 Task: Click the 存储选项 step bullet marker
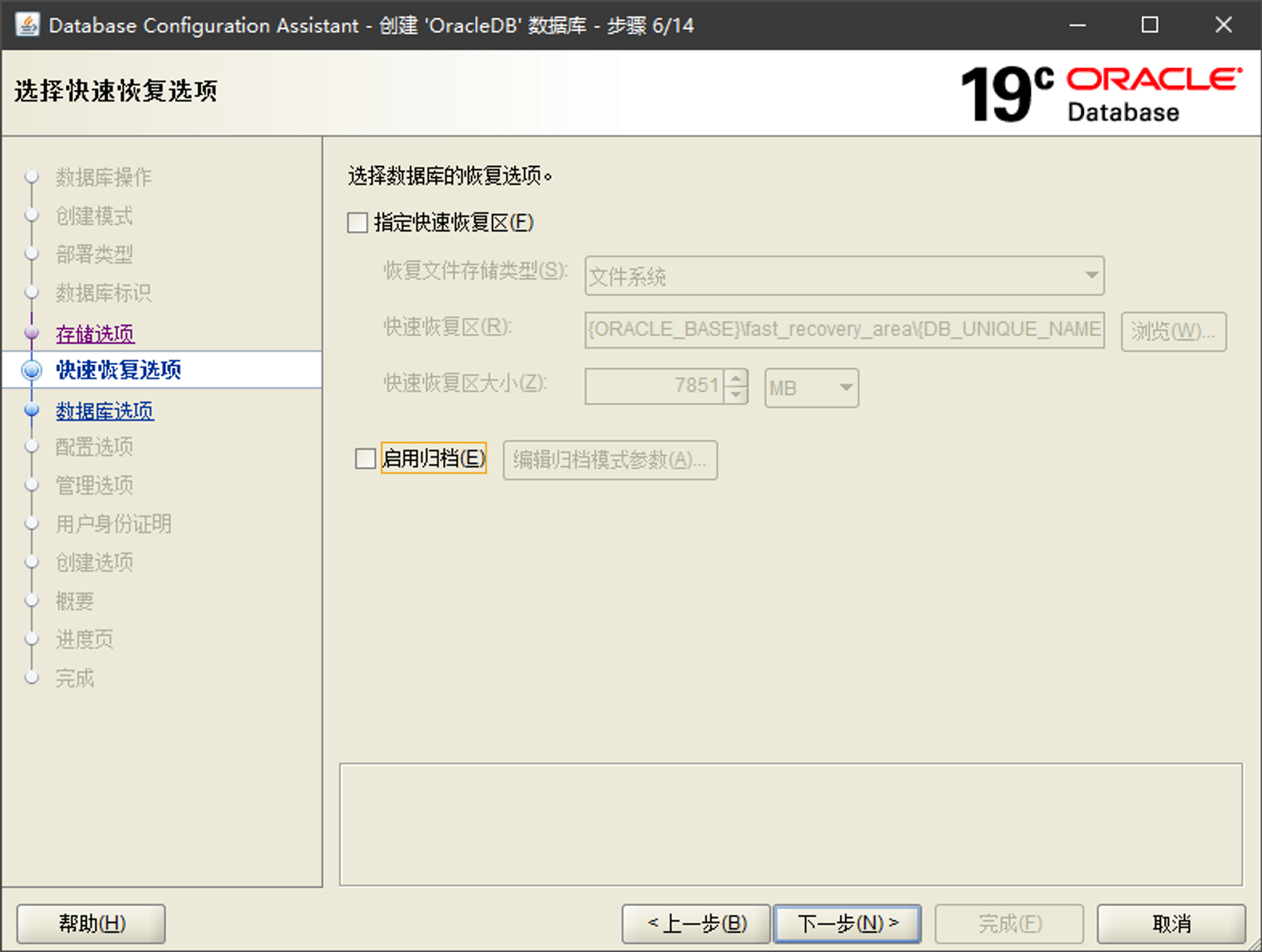[32, 333]
